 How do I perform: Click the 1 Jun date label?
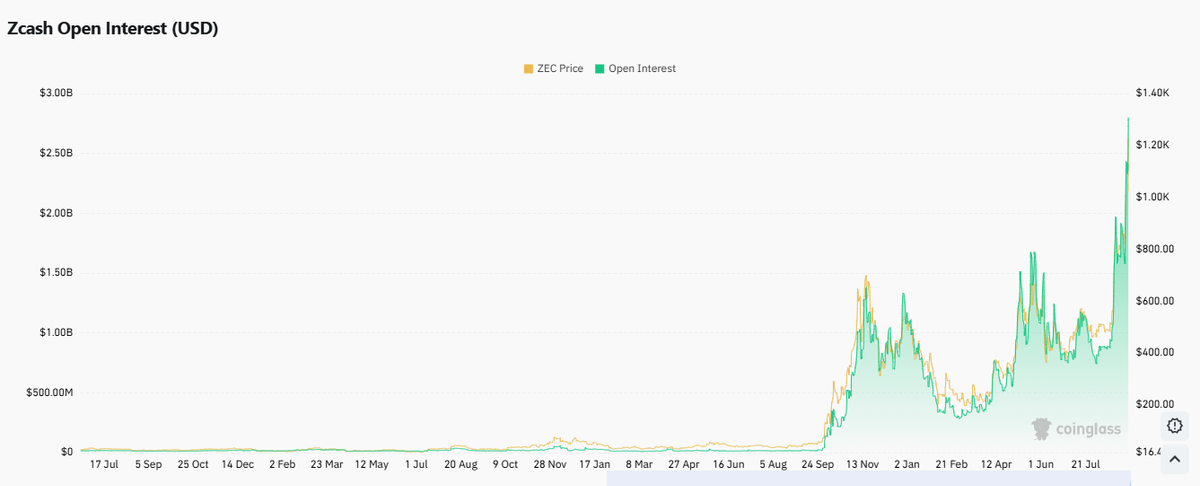[x=1040, y=465]
